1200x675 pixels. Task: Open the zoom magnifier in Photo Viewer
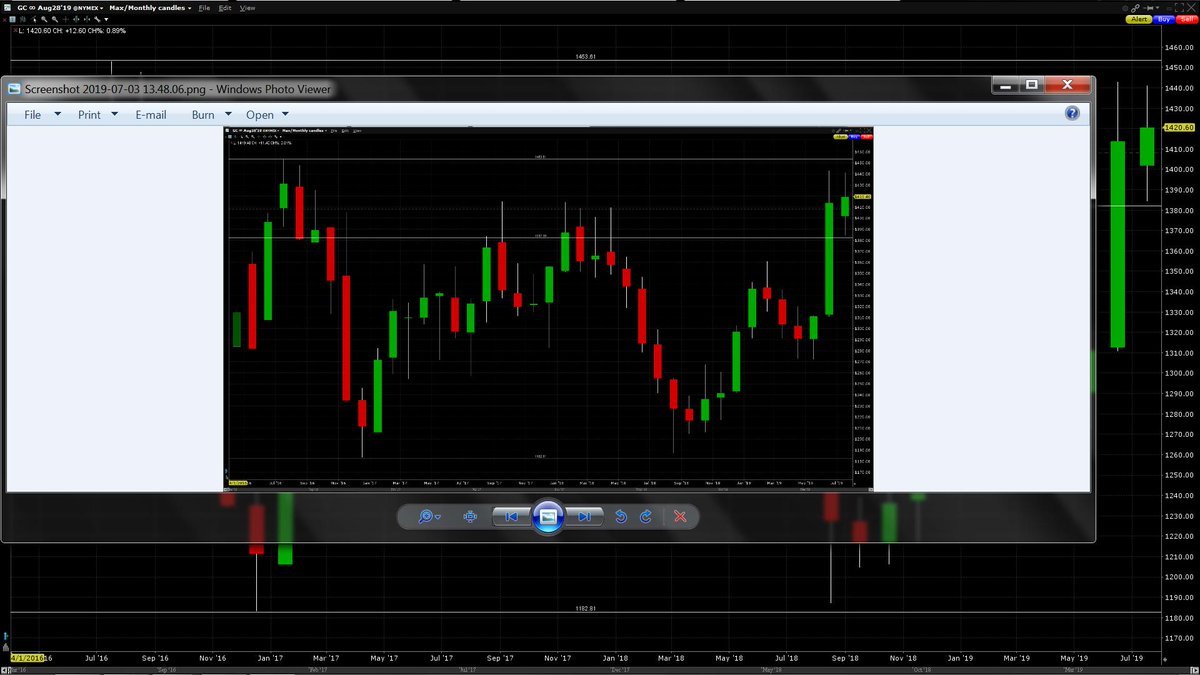(429, 516)
